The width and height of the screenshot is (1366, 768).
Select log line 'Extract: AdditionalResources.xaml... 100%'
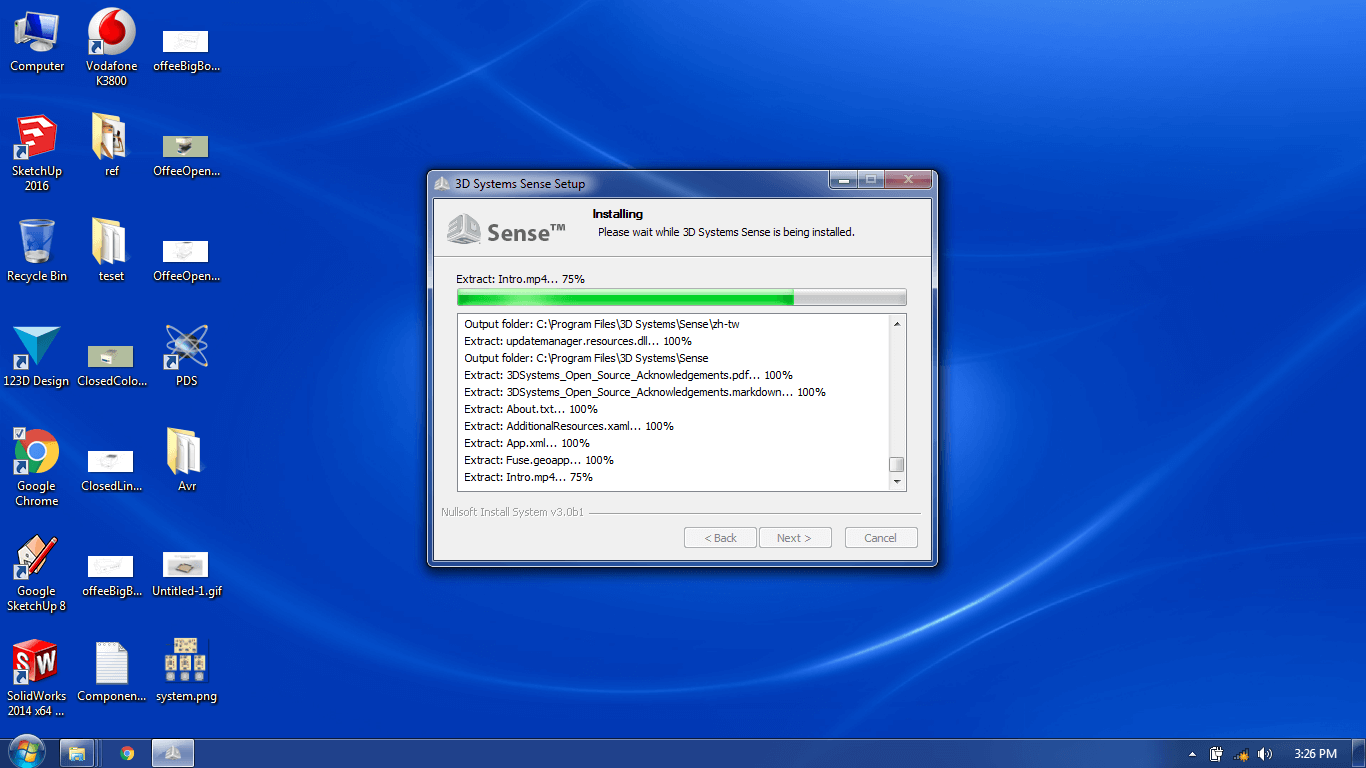[569, 426]
